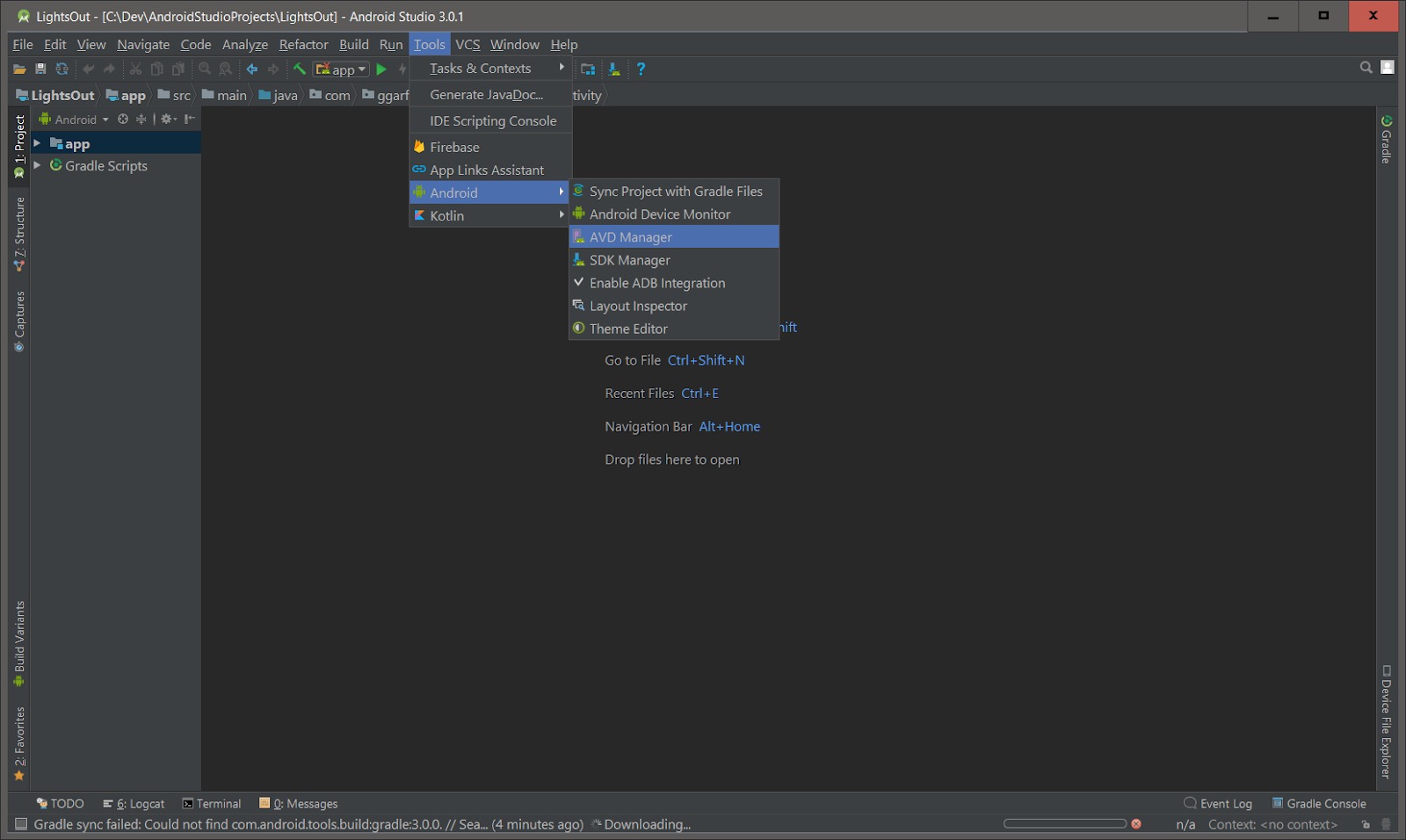Choose Sync Project with Gradle Files
Image resolution: width=1406 pixels, height=840 pixels.
click(674, 192)
